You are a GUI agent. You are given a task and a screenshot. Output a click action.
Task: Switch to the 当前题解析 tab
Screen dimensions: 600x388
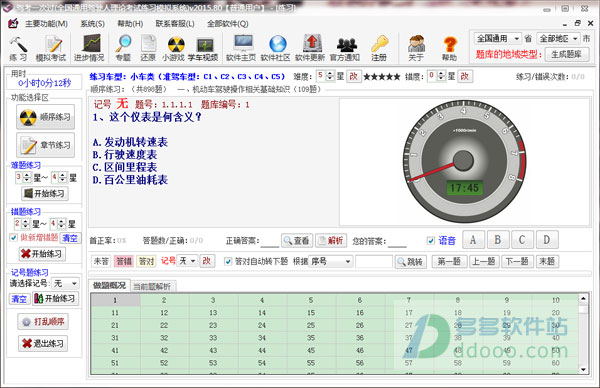(152, 286)
